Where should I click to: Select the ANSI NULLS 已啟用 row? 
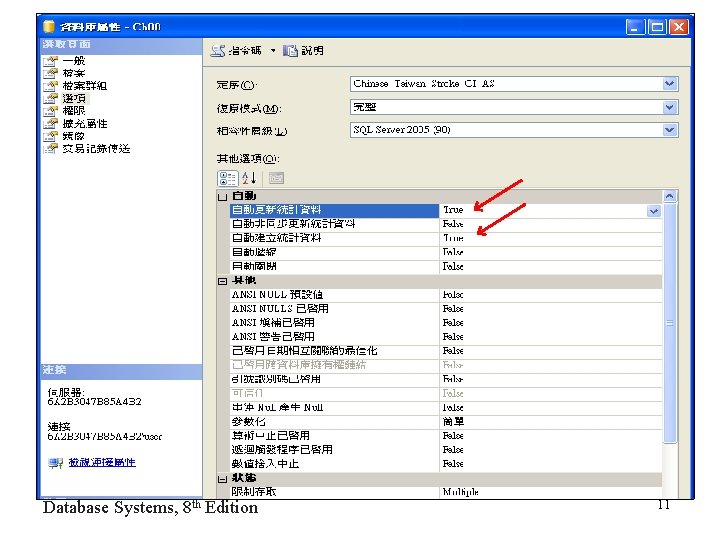coord(445,309)
